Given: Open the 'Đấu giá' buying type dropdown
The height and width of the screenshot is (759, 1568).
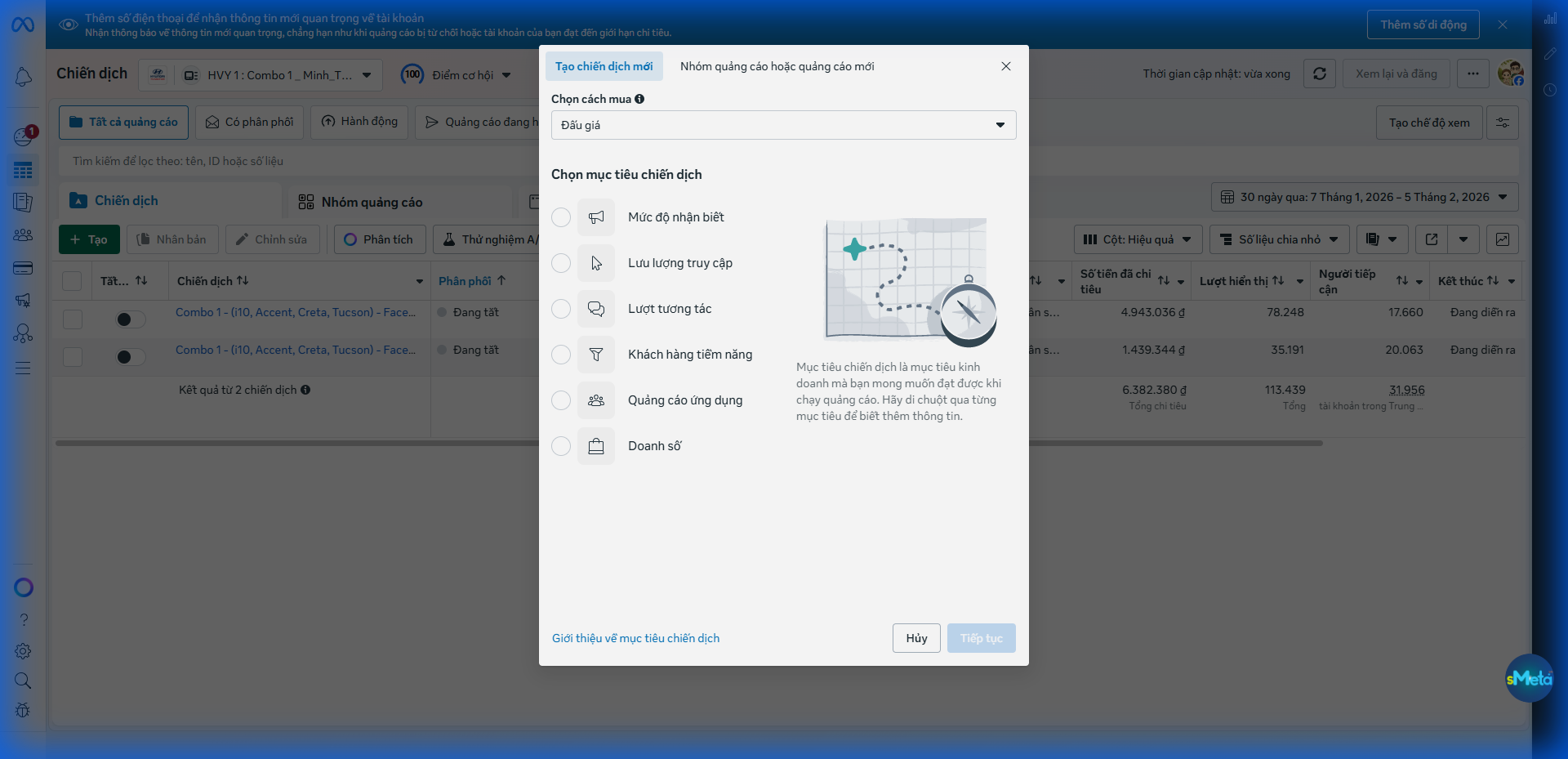Looking at the screenshot, I should point(783,125).
